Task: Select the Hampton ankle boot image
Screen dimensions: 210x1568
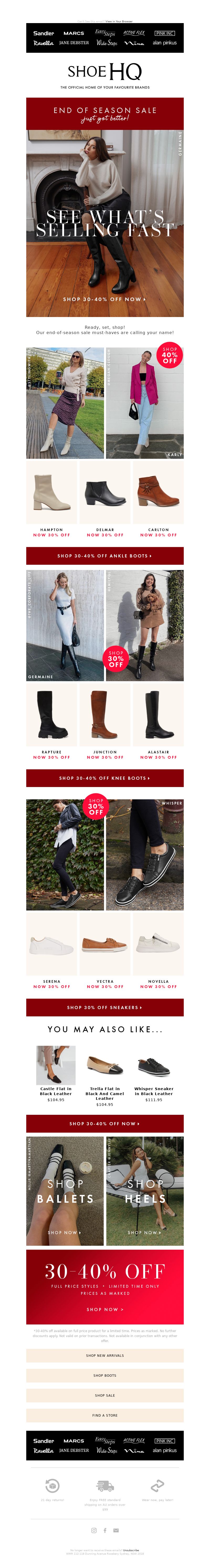Action: click(x=52, y=492)
